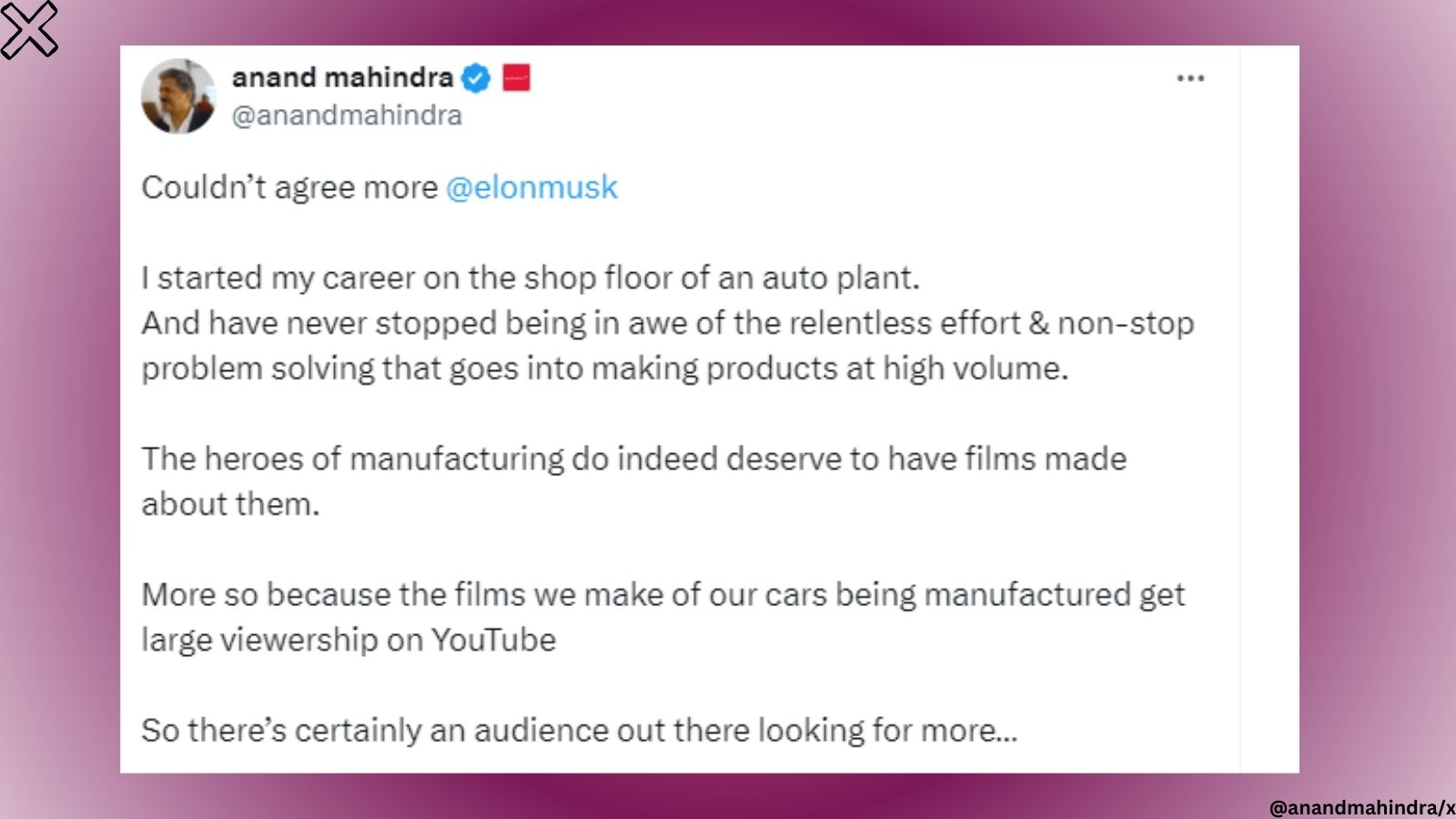Click the @anandmahindra handle
1456x819 pixels.
347,116
